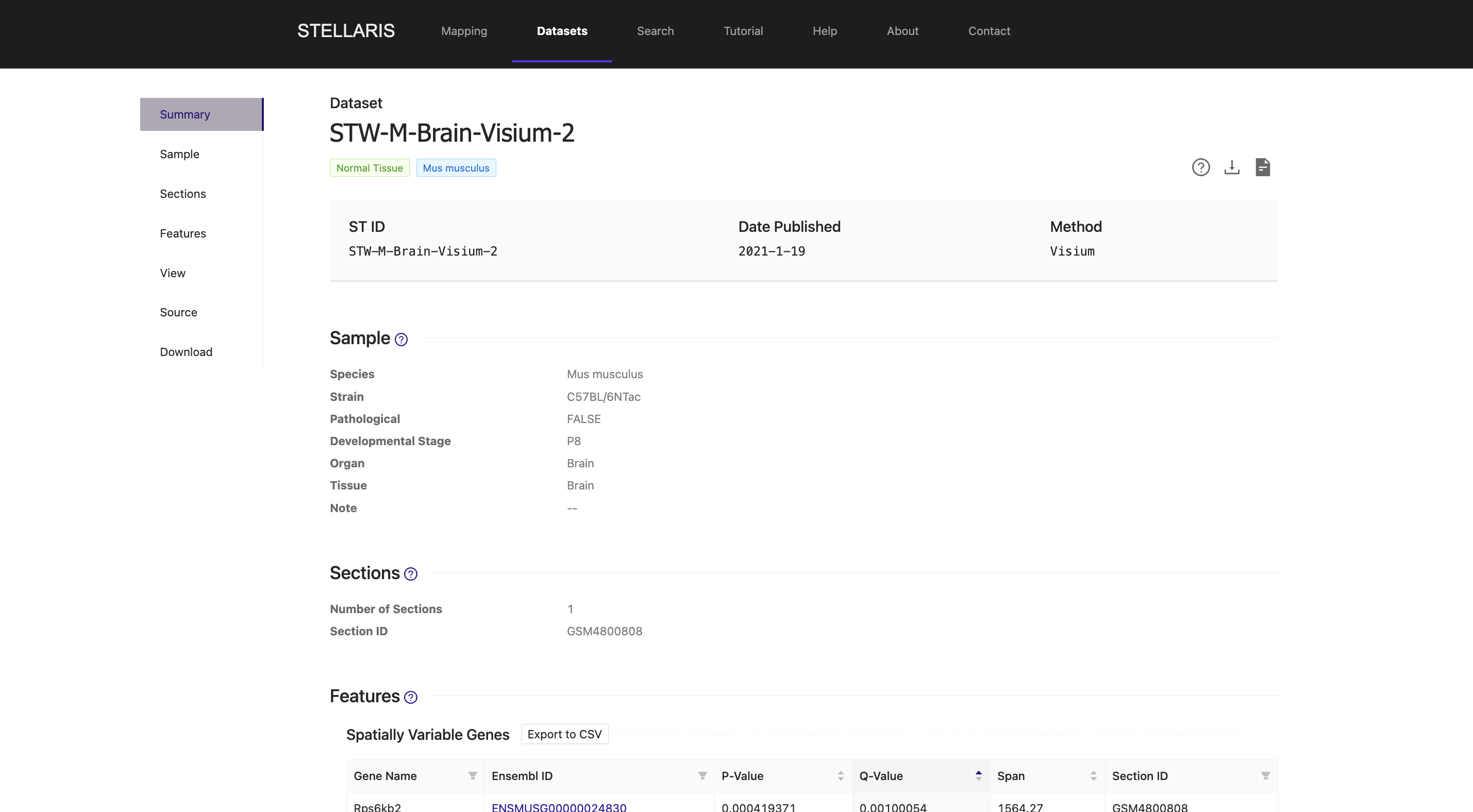Jump to Features in the sidebar
1473x812 pixels.
[x=202, y=233]
